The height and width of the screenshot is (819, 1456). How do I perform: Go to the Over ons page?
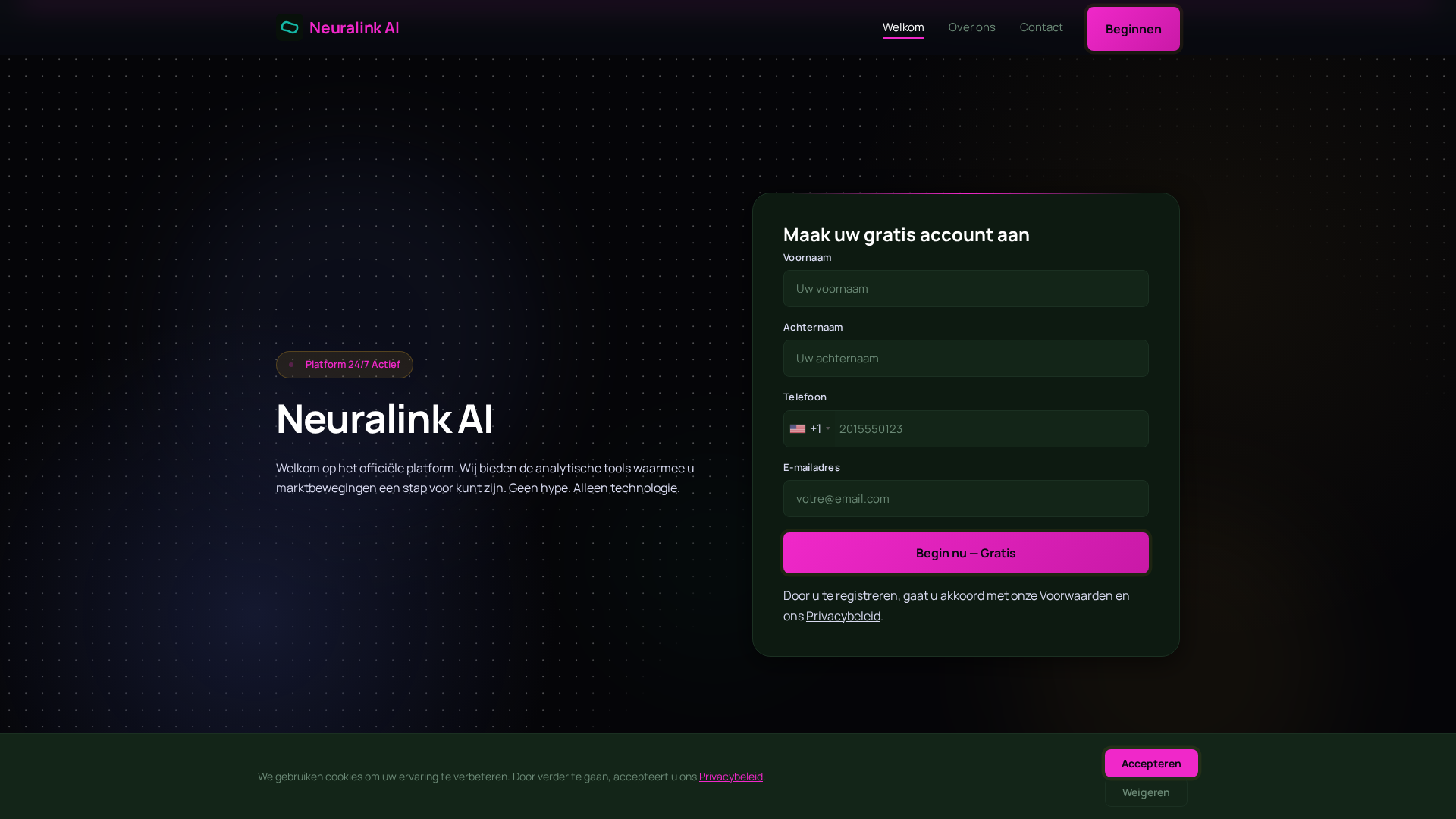tap(971, 27)
